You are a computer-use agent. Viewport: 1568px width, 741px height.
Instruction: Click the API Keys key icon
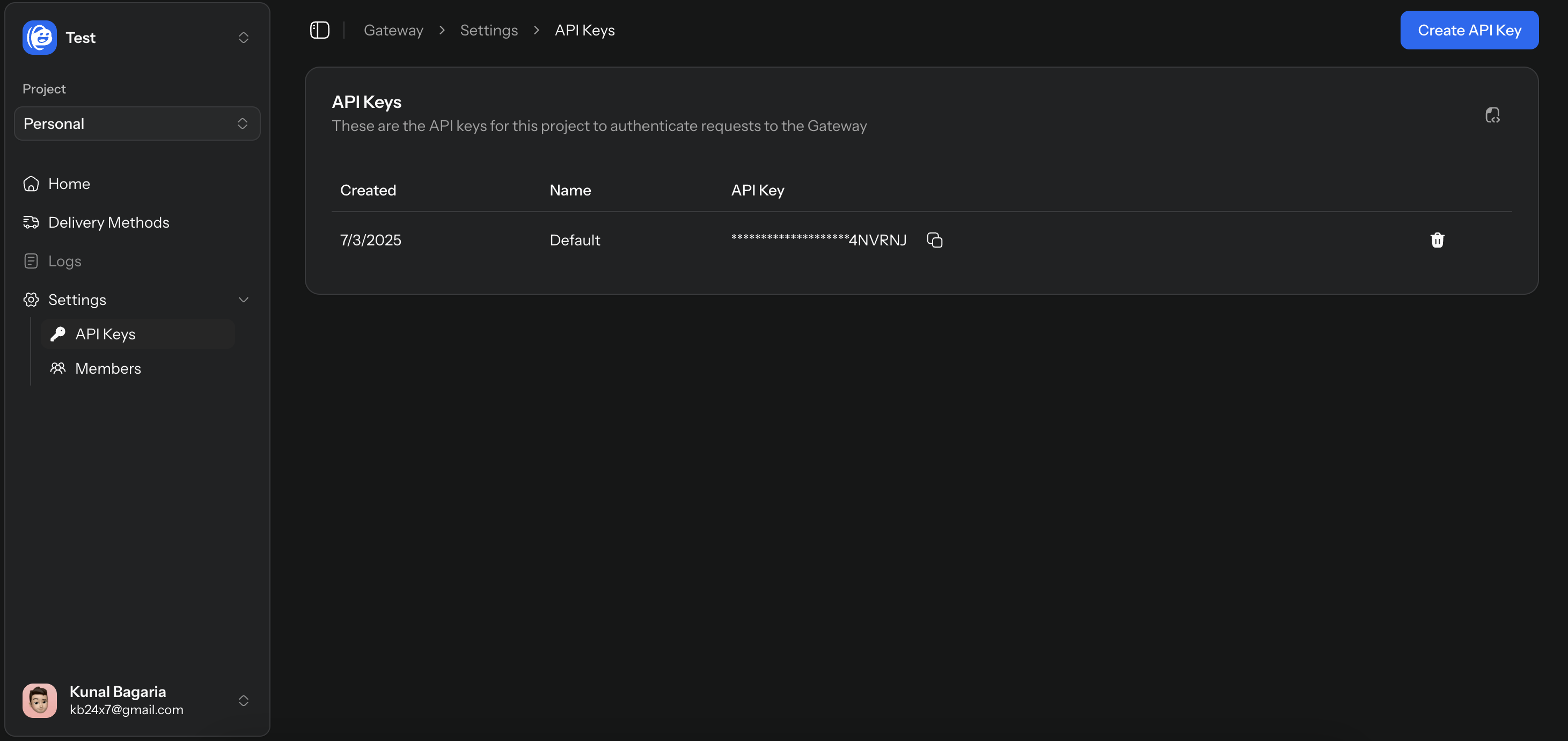pos(58,333)
